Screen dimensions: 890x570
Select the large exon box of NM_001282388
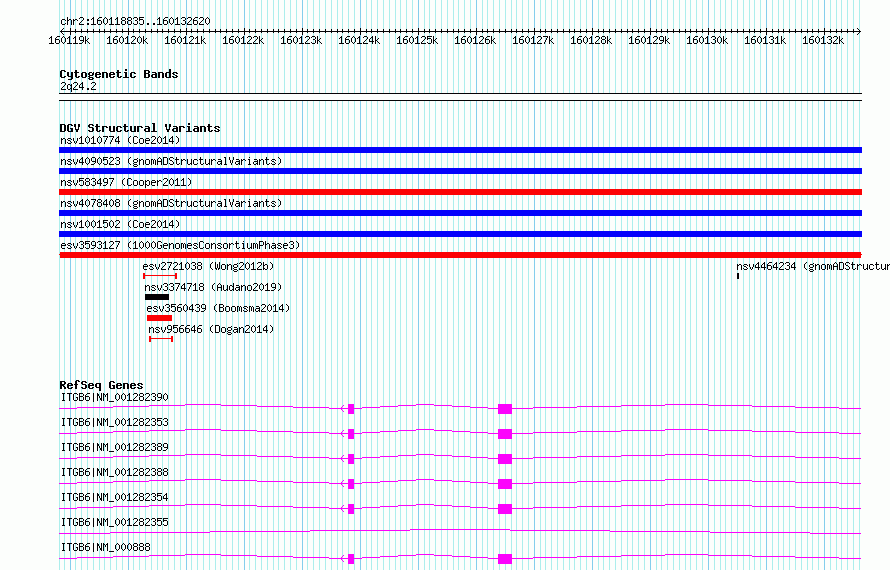tap(505, 484)
